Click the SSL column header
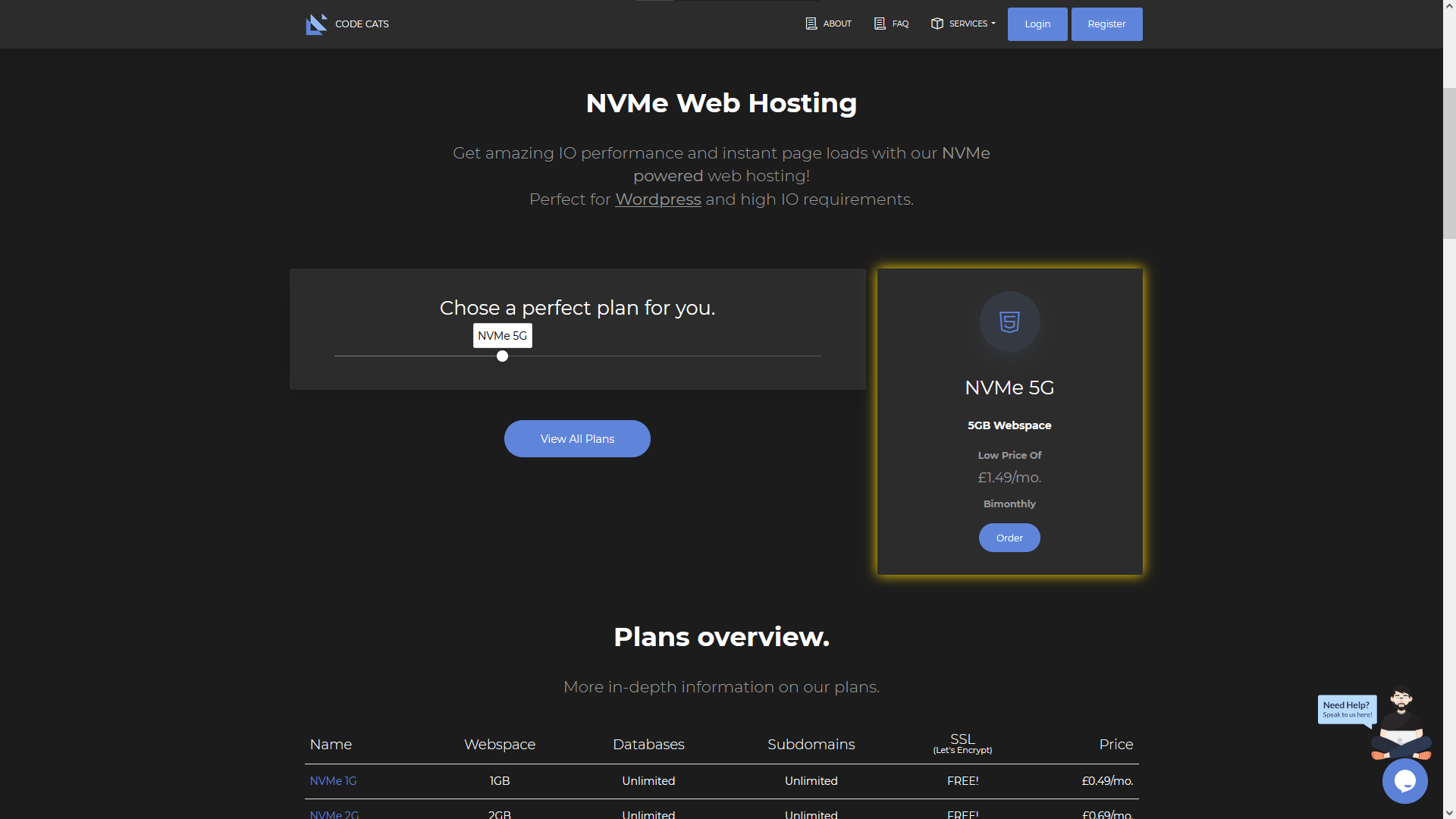 click(962, 743)
